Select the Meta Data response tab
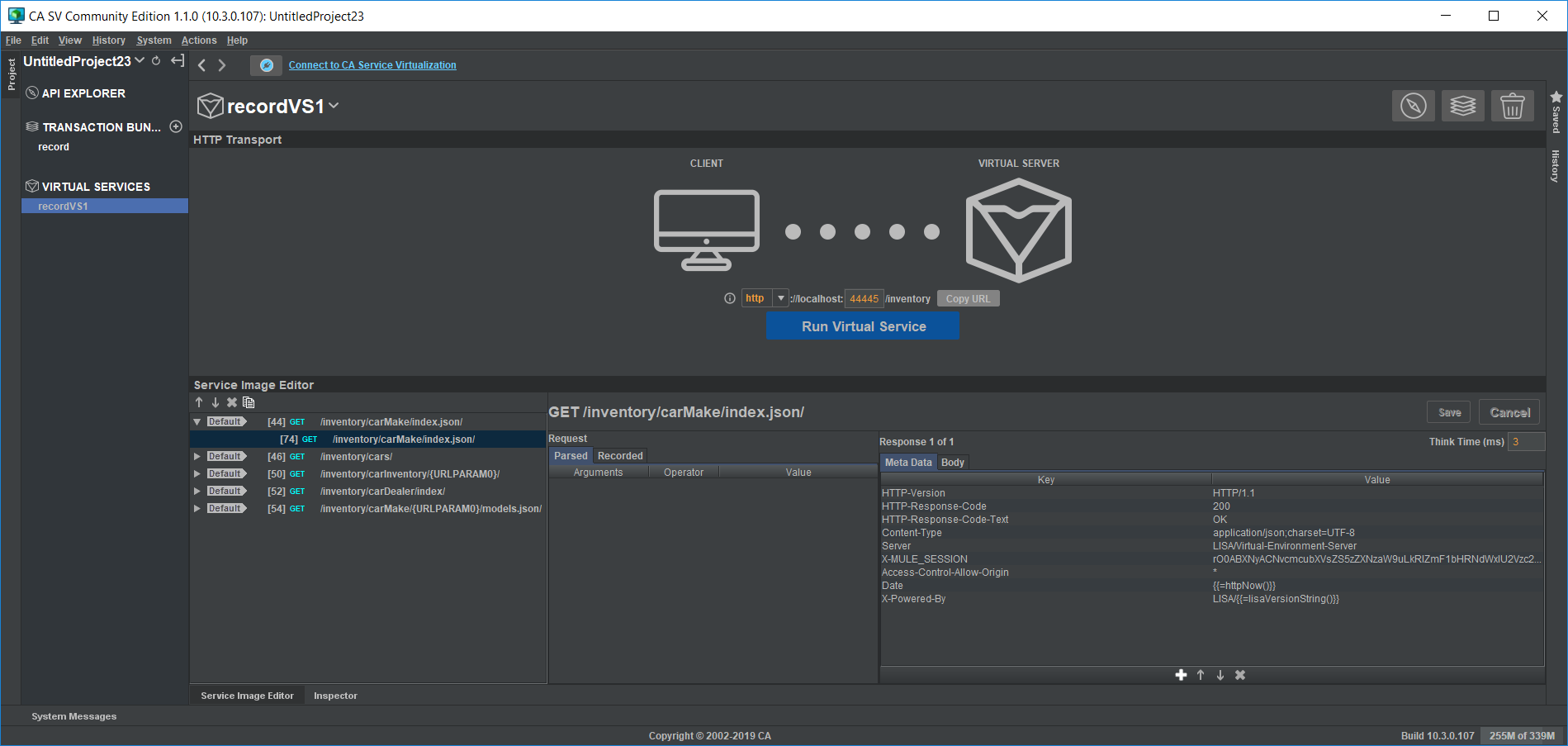The image size is (1568, 746). point(908,462)
